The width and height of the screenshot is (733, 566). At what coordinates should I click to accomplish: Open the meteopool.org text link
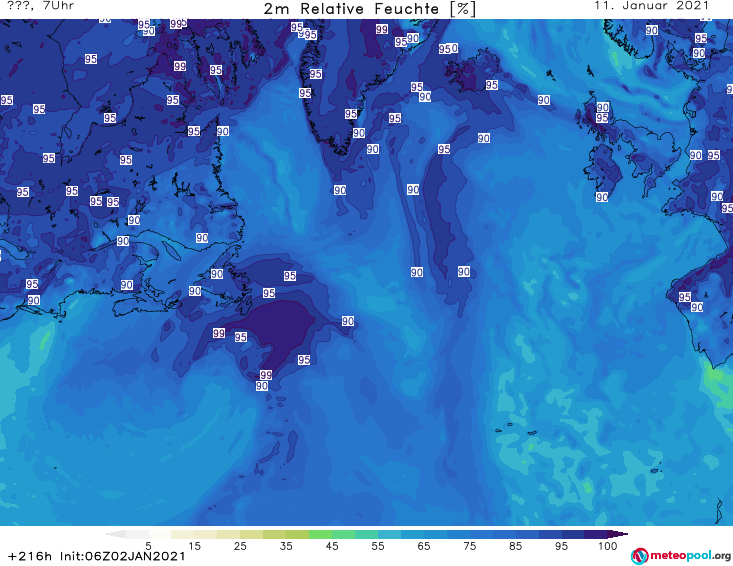pos(690,555)
